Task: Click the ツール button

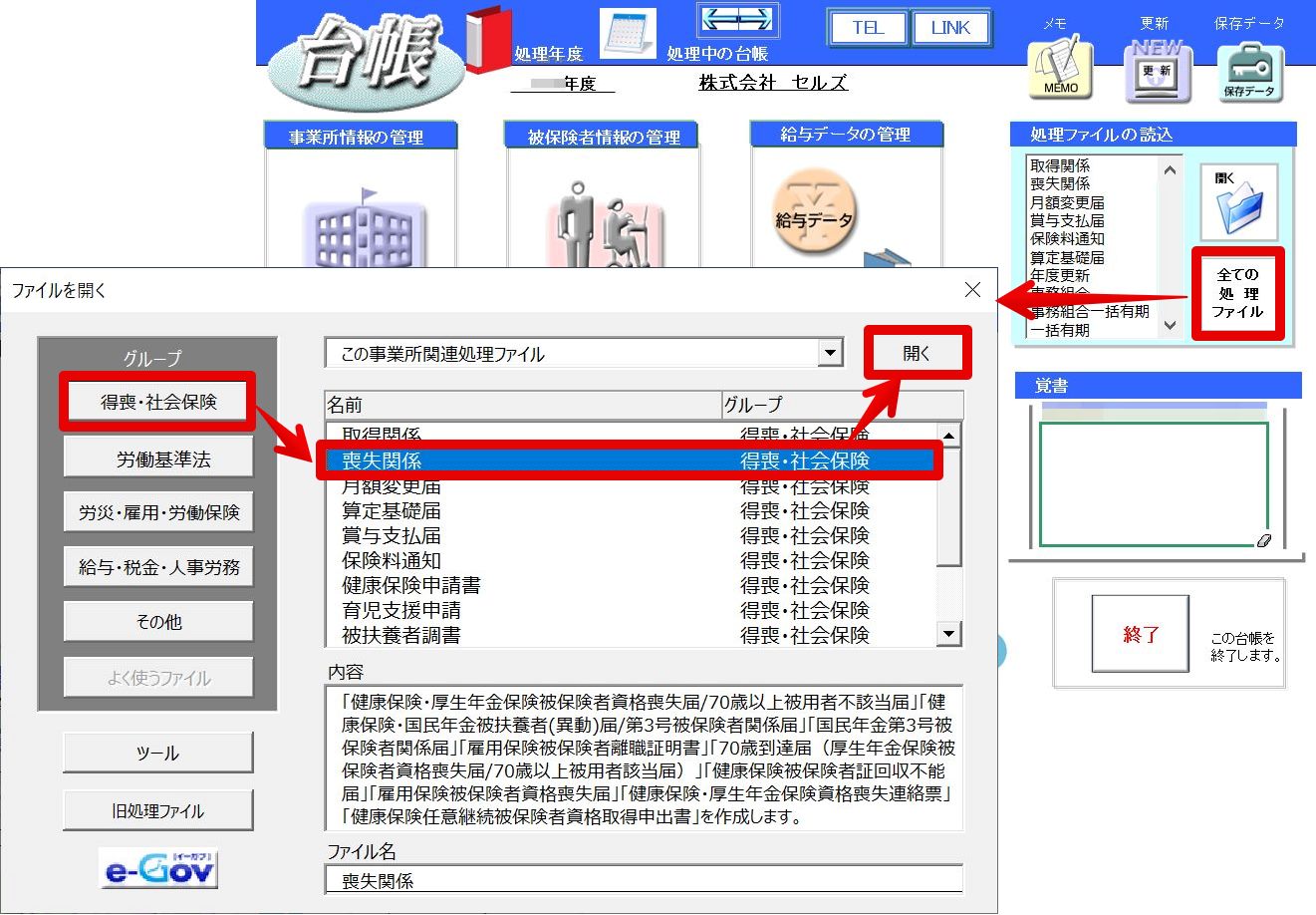Action: pyautogui.click(x=158, y=753)
